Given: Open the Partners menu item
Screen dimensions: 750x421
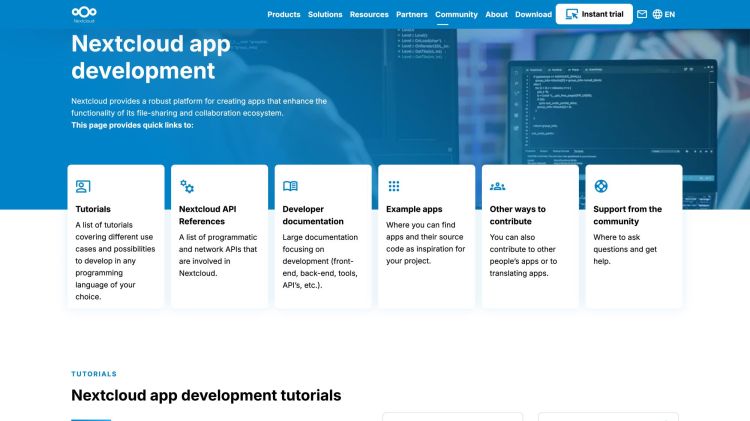Looking at the screenshot, I should pos(411,14).
